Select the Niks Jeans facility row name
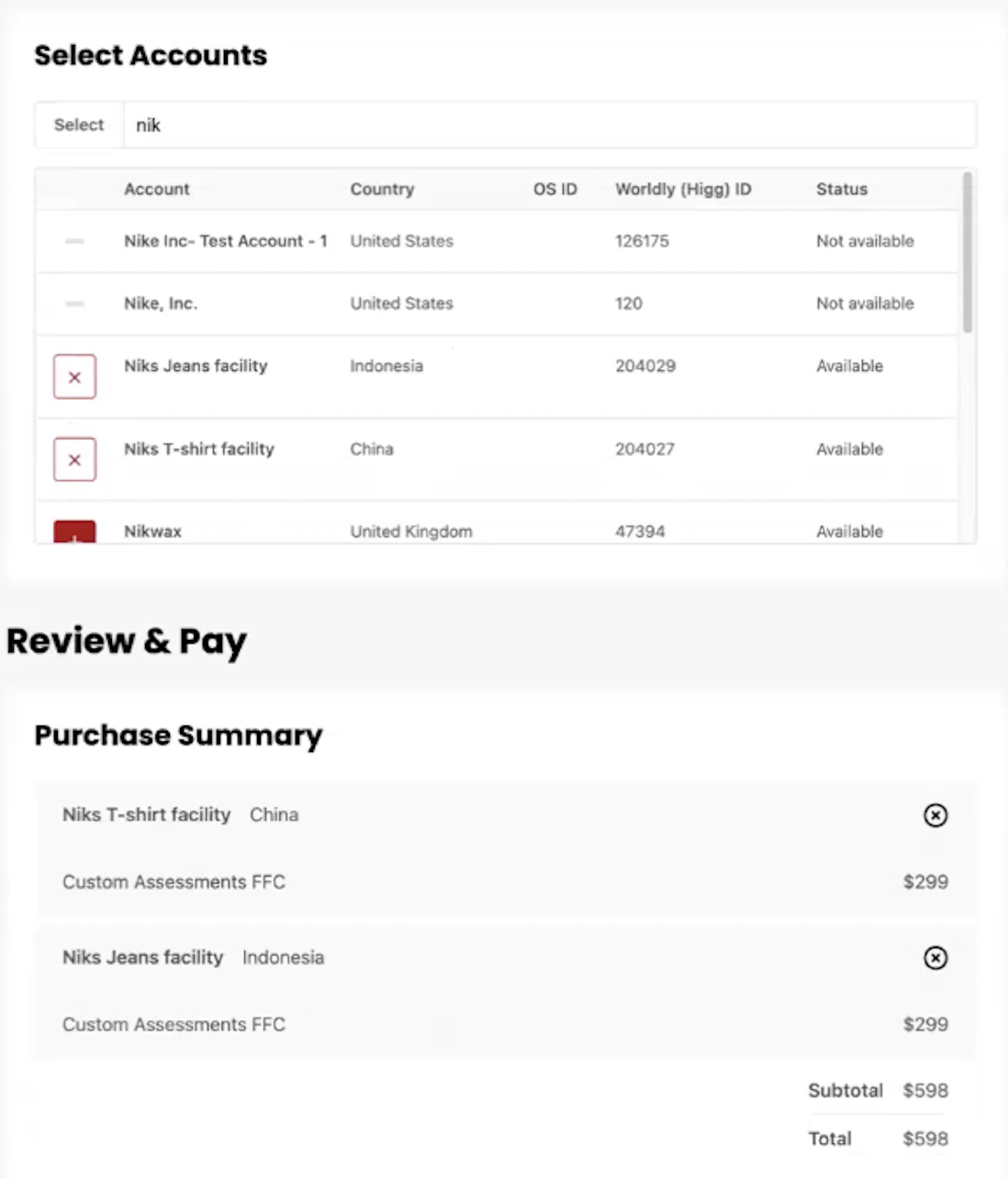The height and width of the screenshot is (1179, 1008). (x=196, y=365)
